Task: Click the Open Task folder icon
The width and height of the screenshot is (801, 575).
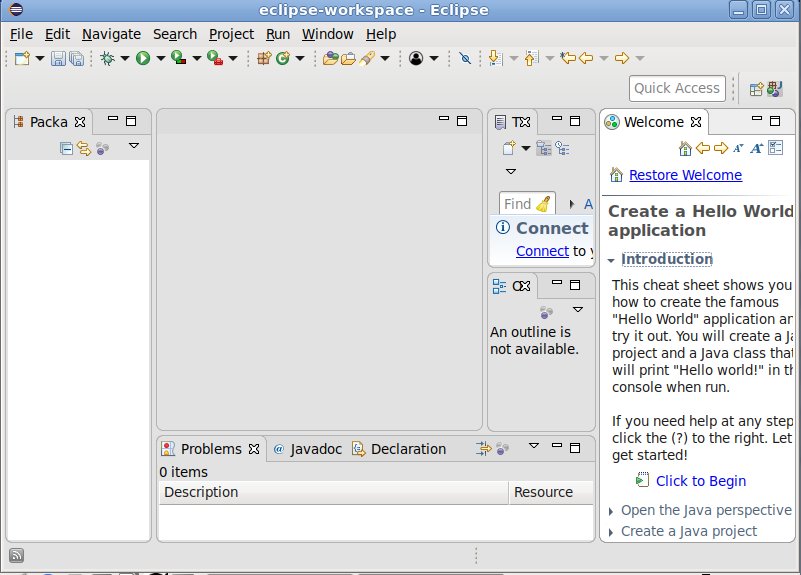Action: (x=348, y=59)
